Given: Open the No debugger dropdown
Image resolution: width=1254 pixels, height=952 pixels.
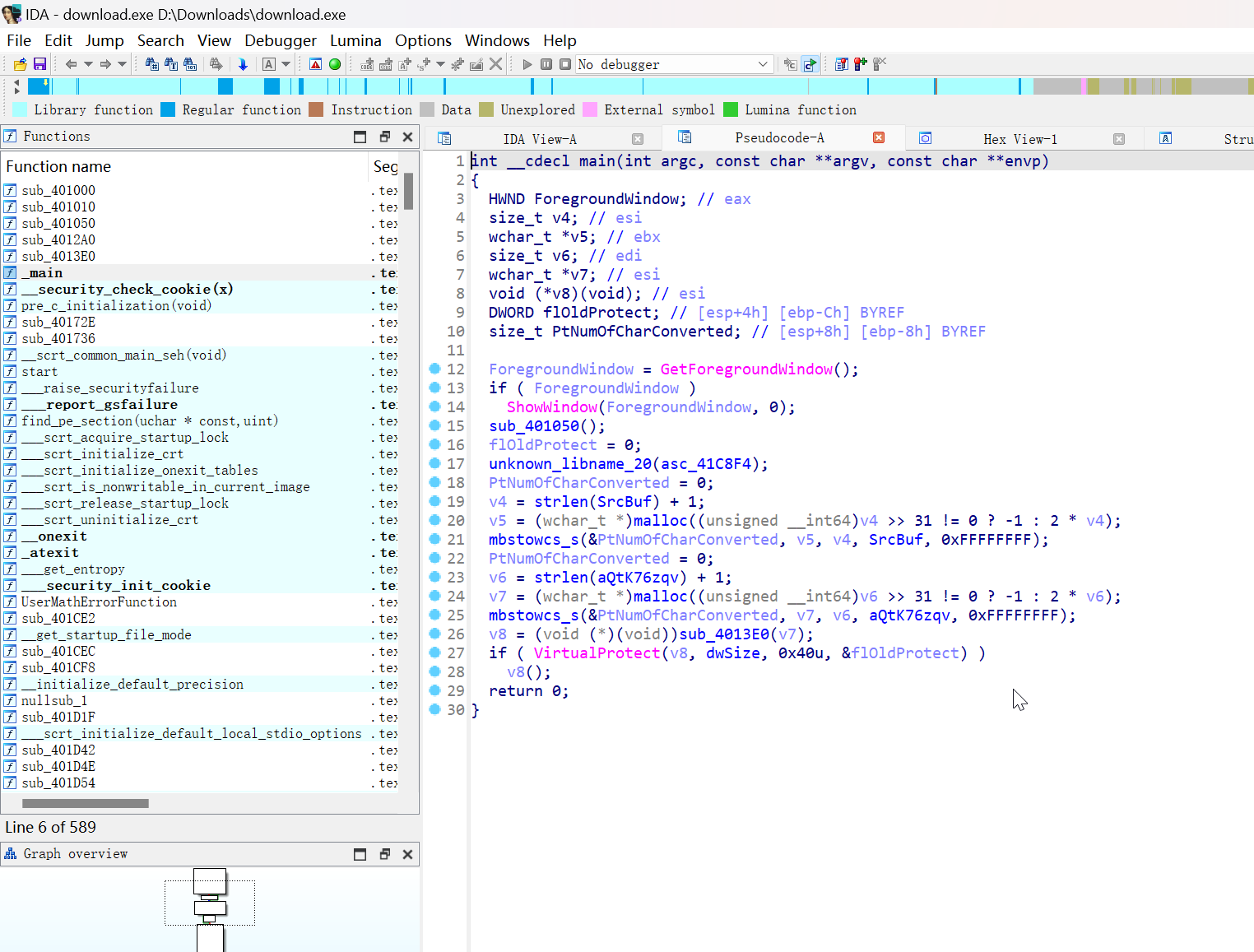Looking at the screenshot, I should click(674, 64).
